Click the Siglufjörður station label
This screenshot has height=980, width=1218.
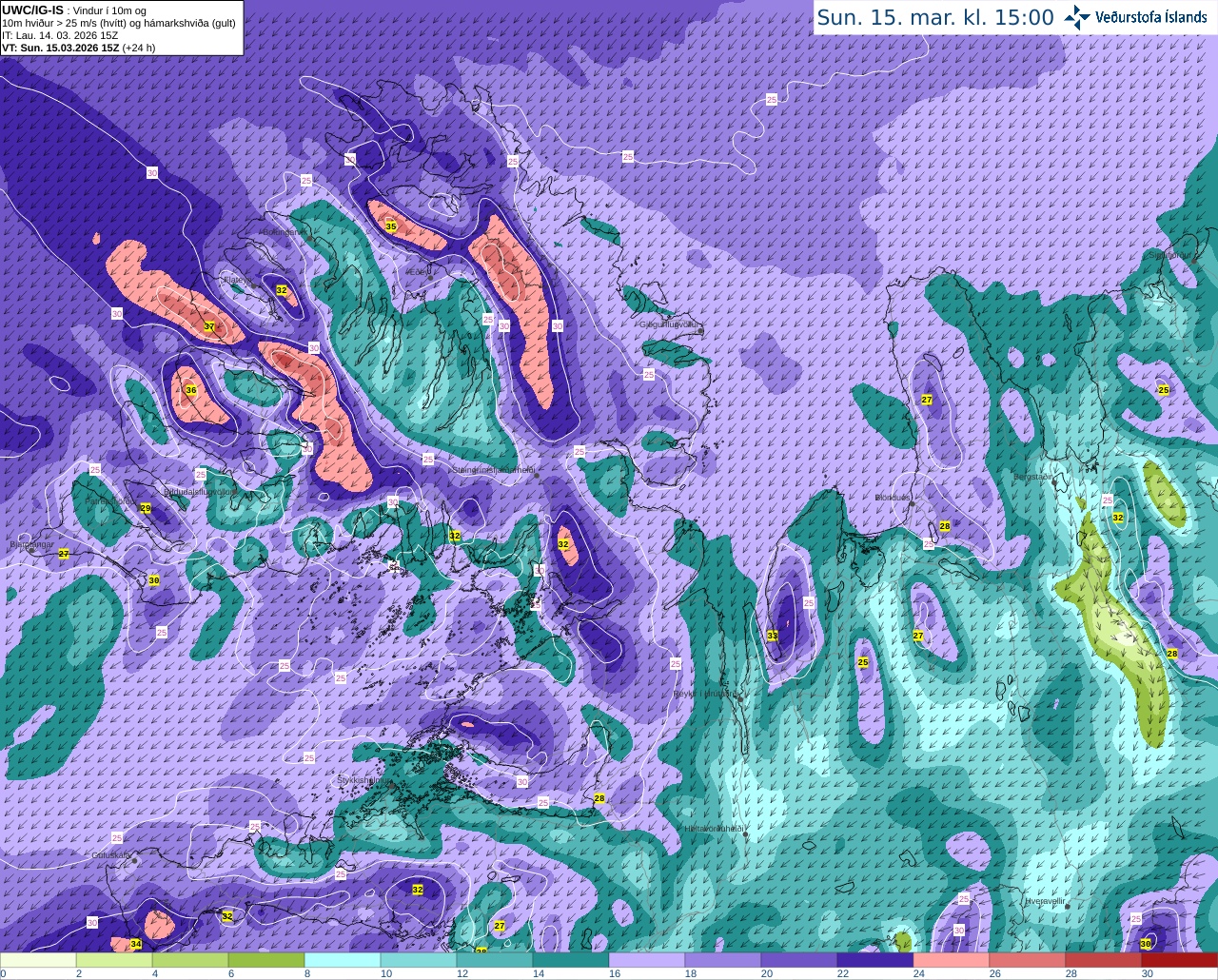[x=1169, y=254]
